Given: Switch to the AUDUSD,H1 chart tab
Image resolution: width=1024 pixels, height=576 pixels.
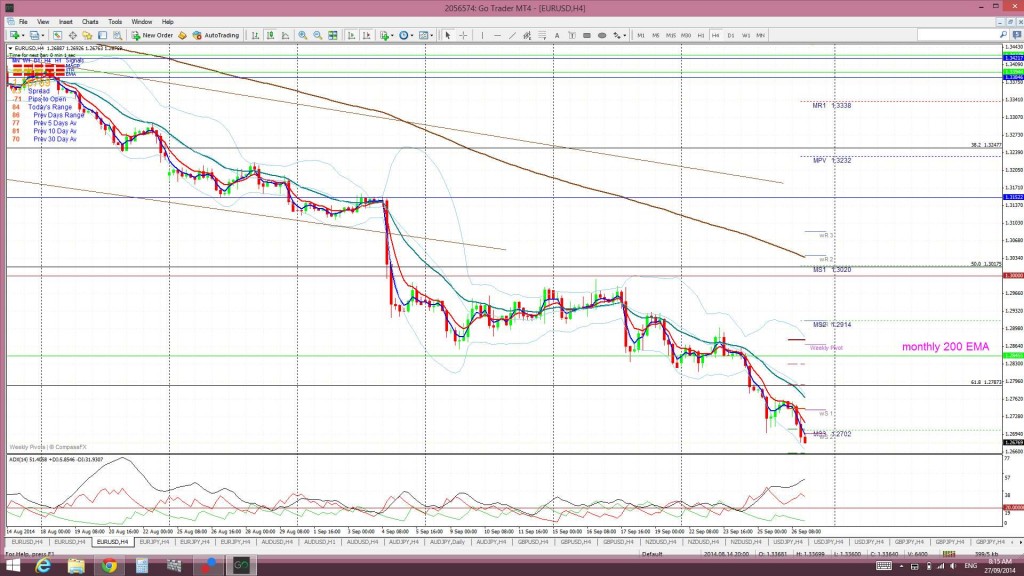Looking at the screenshot, I should pos(319,542).
